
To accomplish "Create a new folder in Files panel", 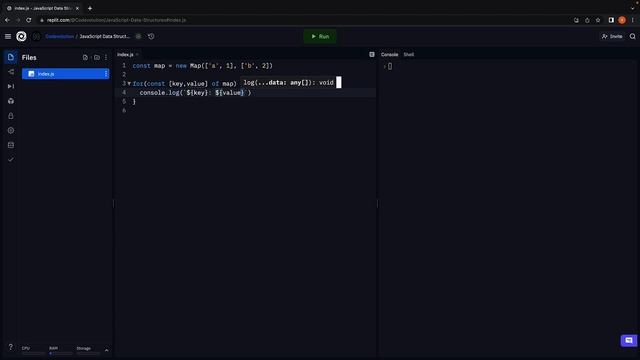I will (97, 58).
